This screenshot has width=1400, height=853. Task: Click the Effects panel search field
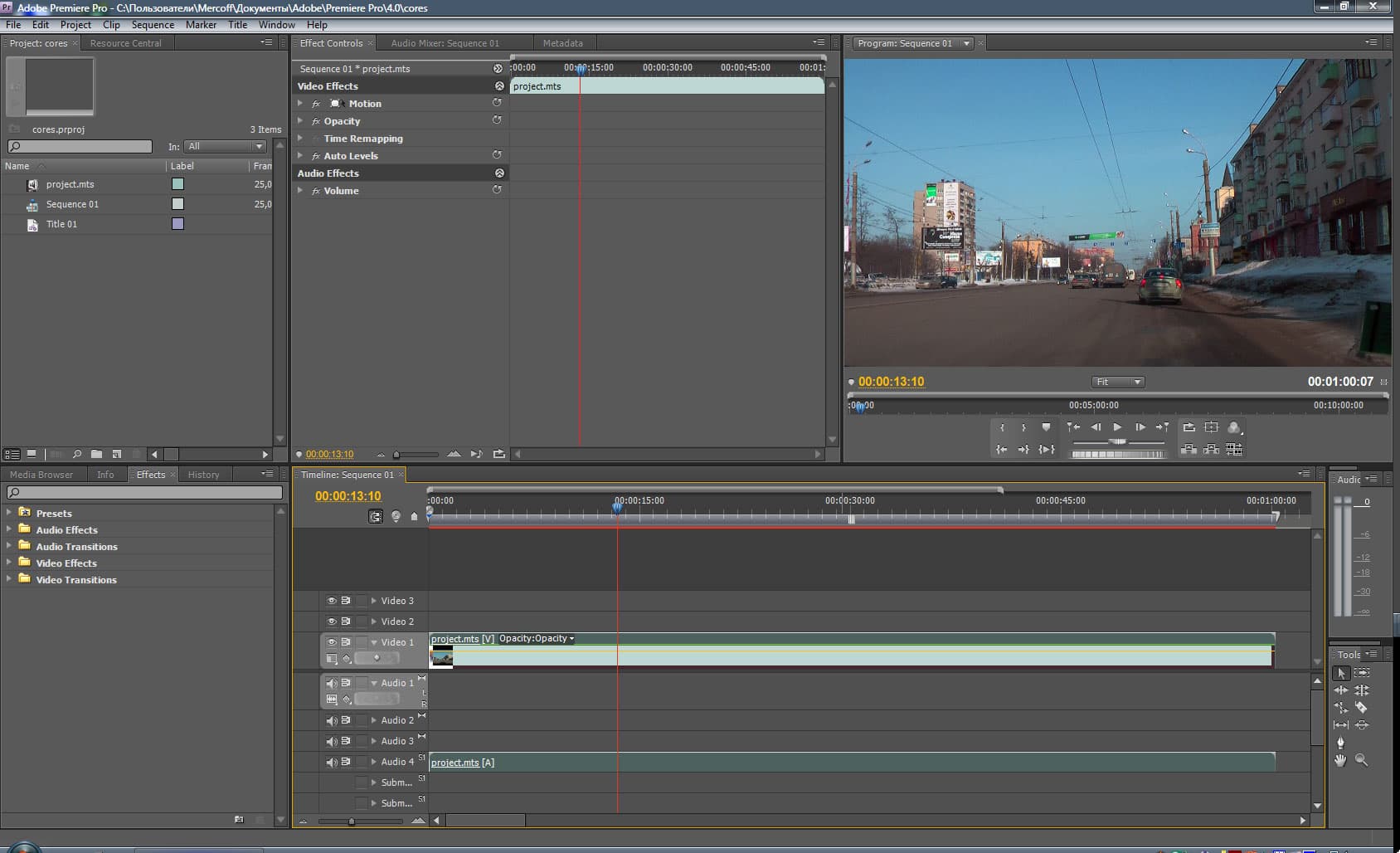(x=145, y=493)
